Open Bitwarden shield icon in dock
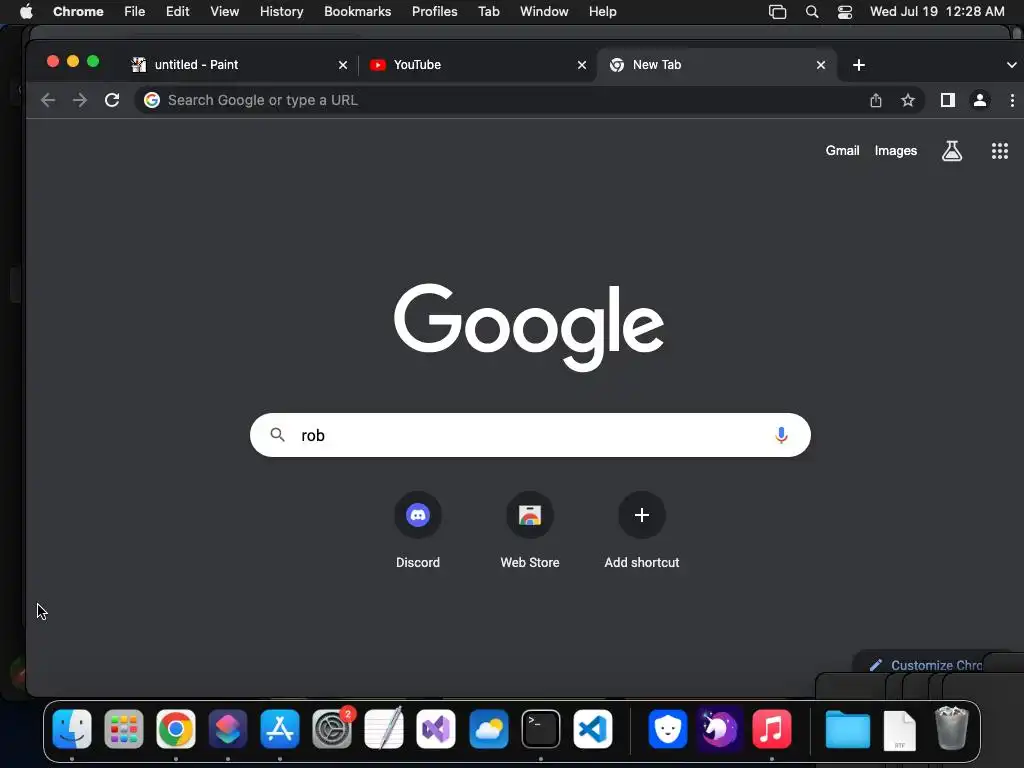 667,729
